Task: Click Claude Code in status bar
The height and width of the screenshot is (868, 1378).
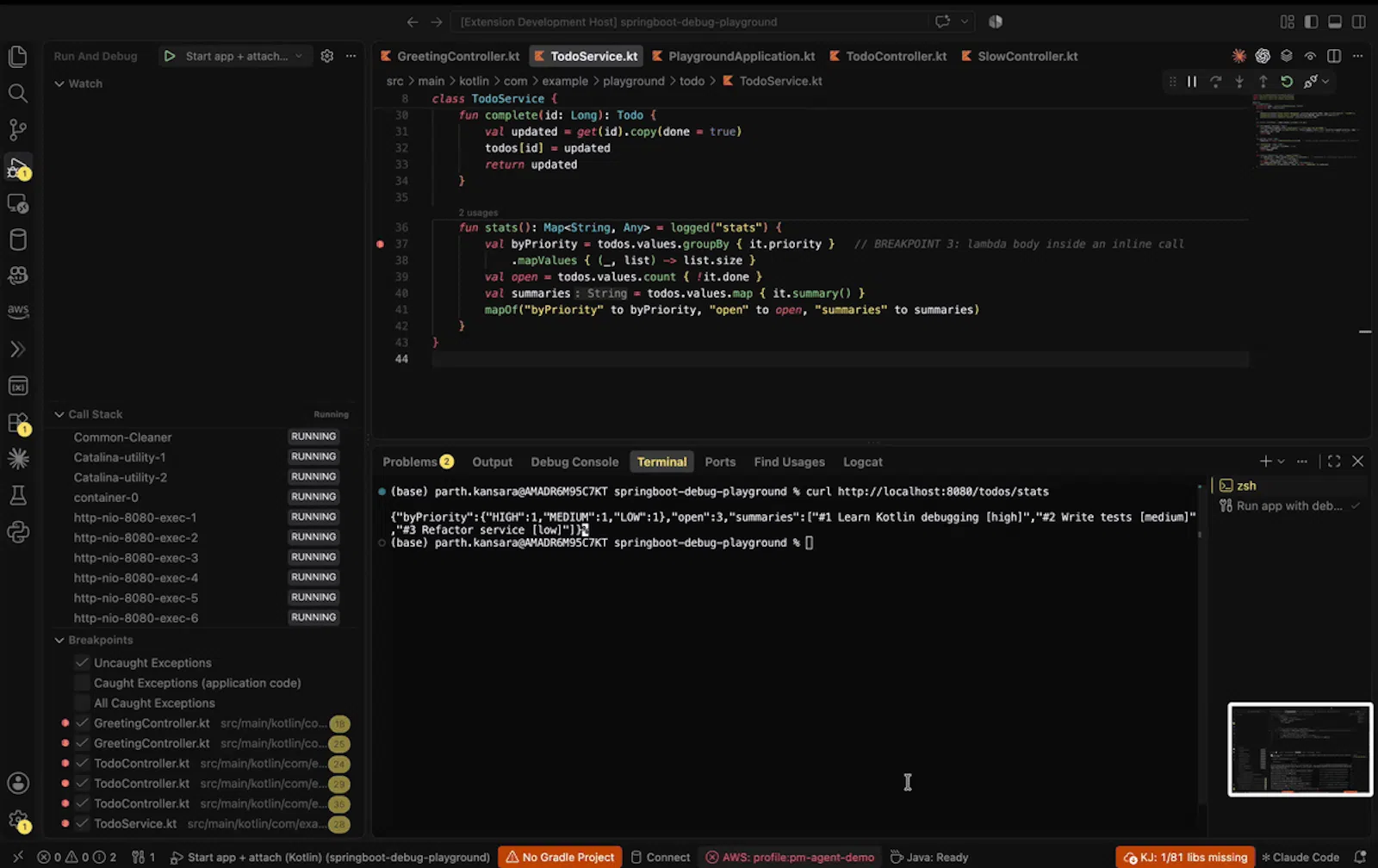Action: 1300,857
